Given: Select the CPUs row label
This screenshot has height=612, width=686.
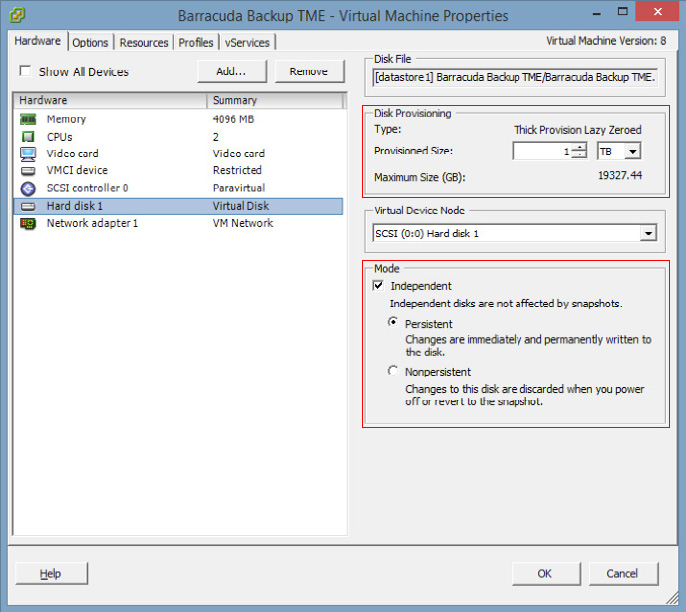Looking at the screenshot, I should [x=60, y=137].
